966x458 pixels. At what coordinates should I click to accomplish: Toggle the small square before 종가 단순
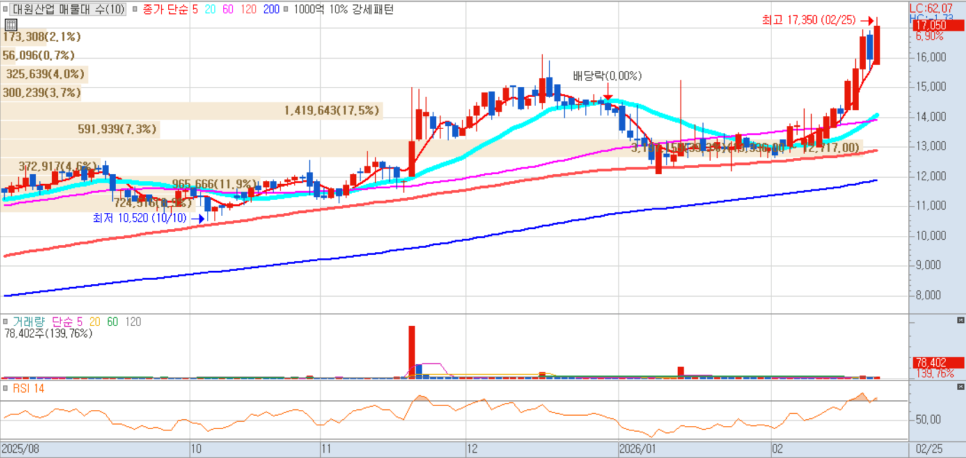pos(136,9)
